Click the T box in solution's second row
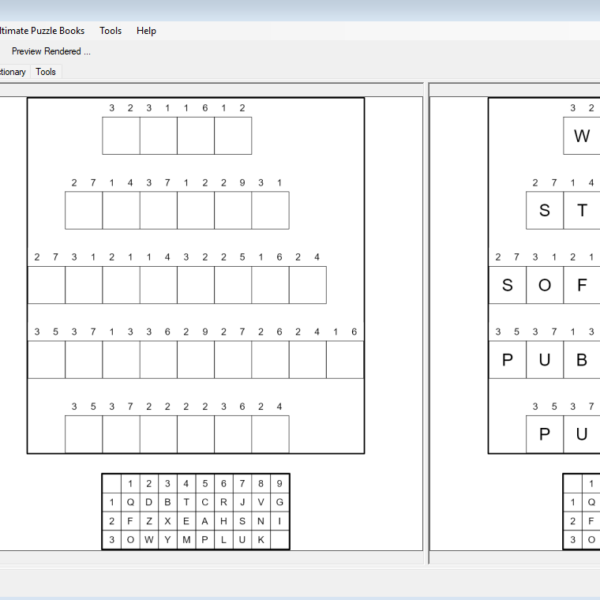The image size is (600, 600). point(582,210)
